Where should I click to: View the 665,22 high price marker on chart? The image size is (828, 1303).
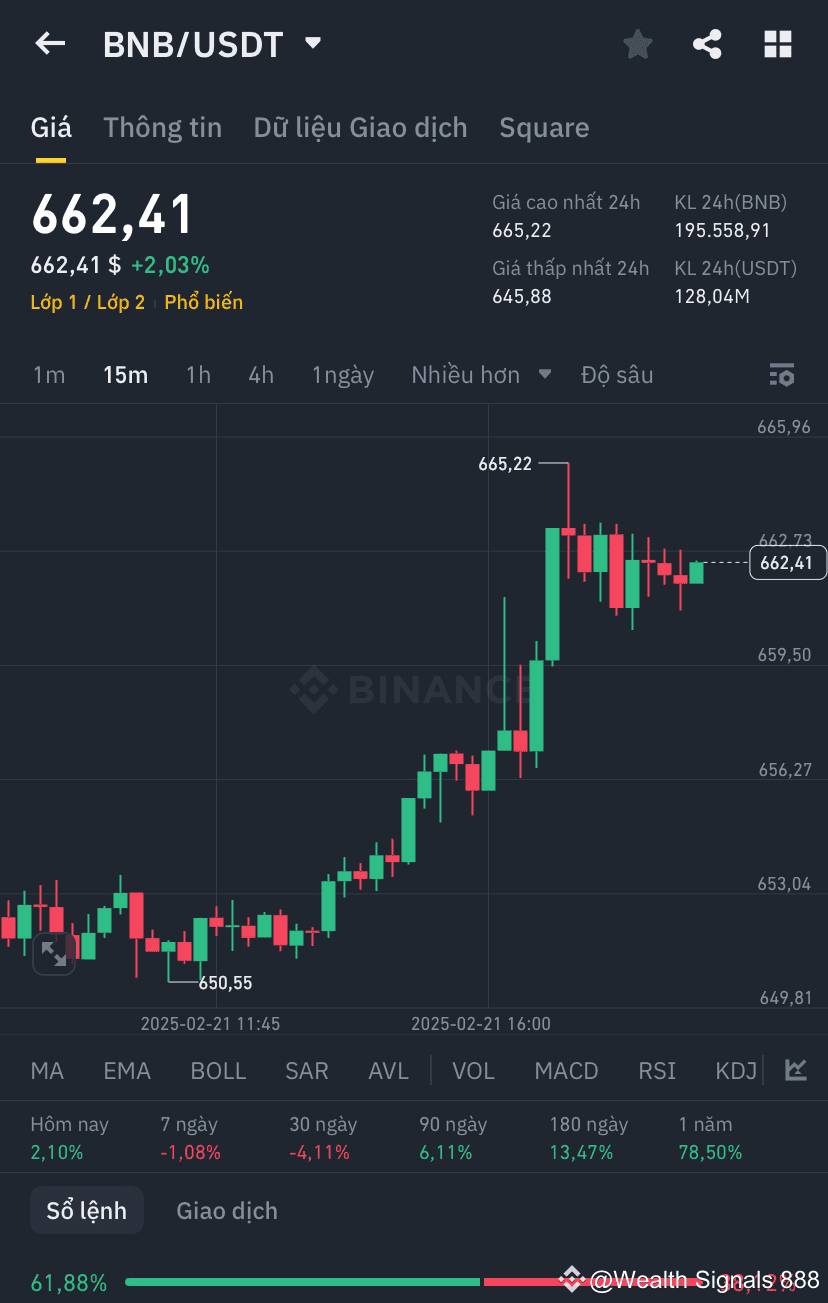point(503,463)
